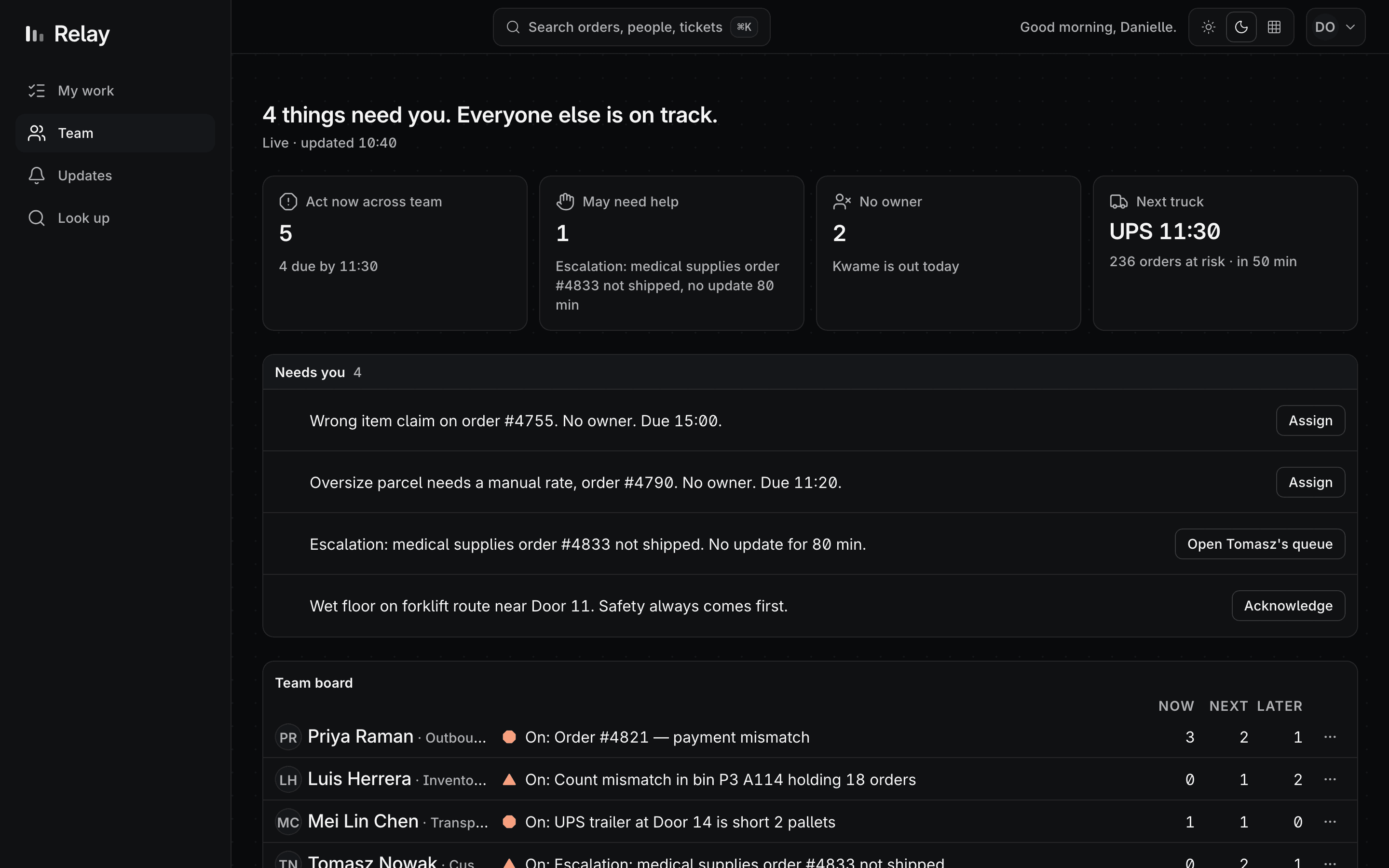Switch to light theme sun icon
1389x868 pixels.
point(1208,27)
